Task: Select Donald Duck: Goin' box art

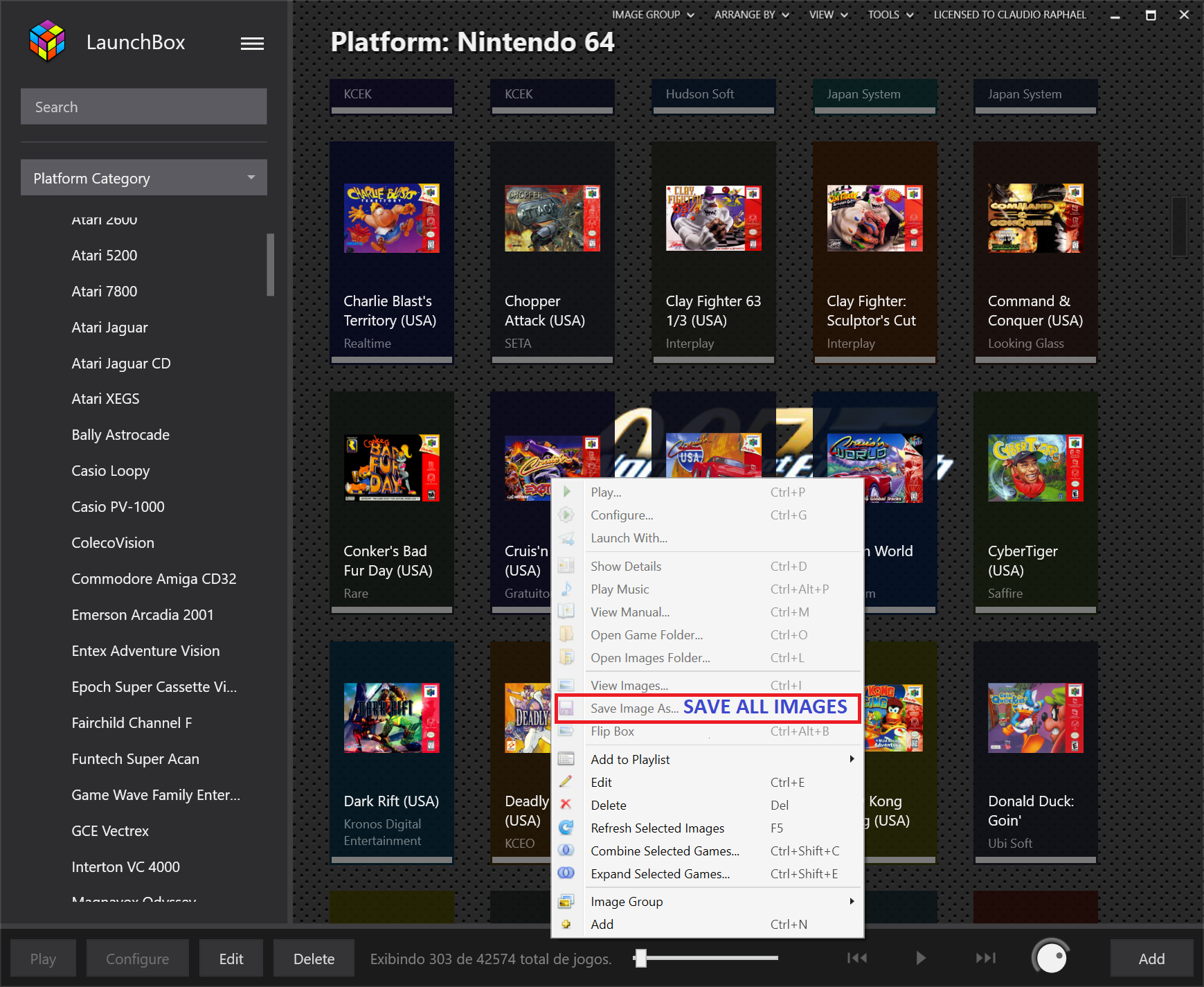Action: pyautogui.click(x=1035, y=718)
